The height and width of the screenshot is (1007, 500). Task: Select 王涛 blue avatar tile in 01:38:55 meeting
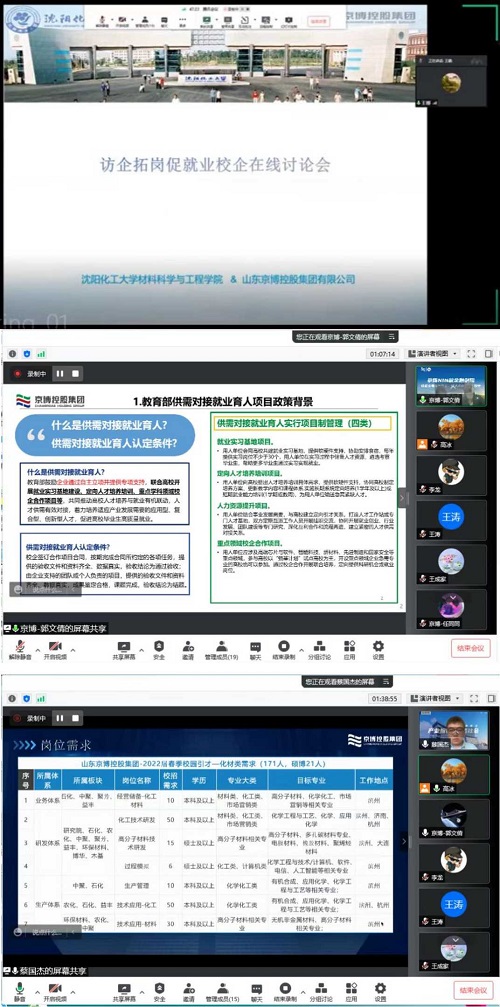453,909
